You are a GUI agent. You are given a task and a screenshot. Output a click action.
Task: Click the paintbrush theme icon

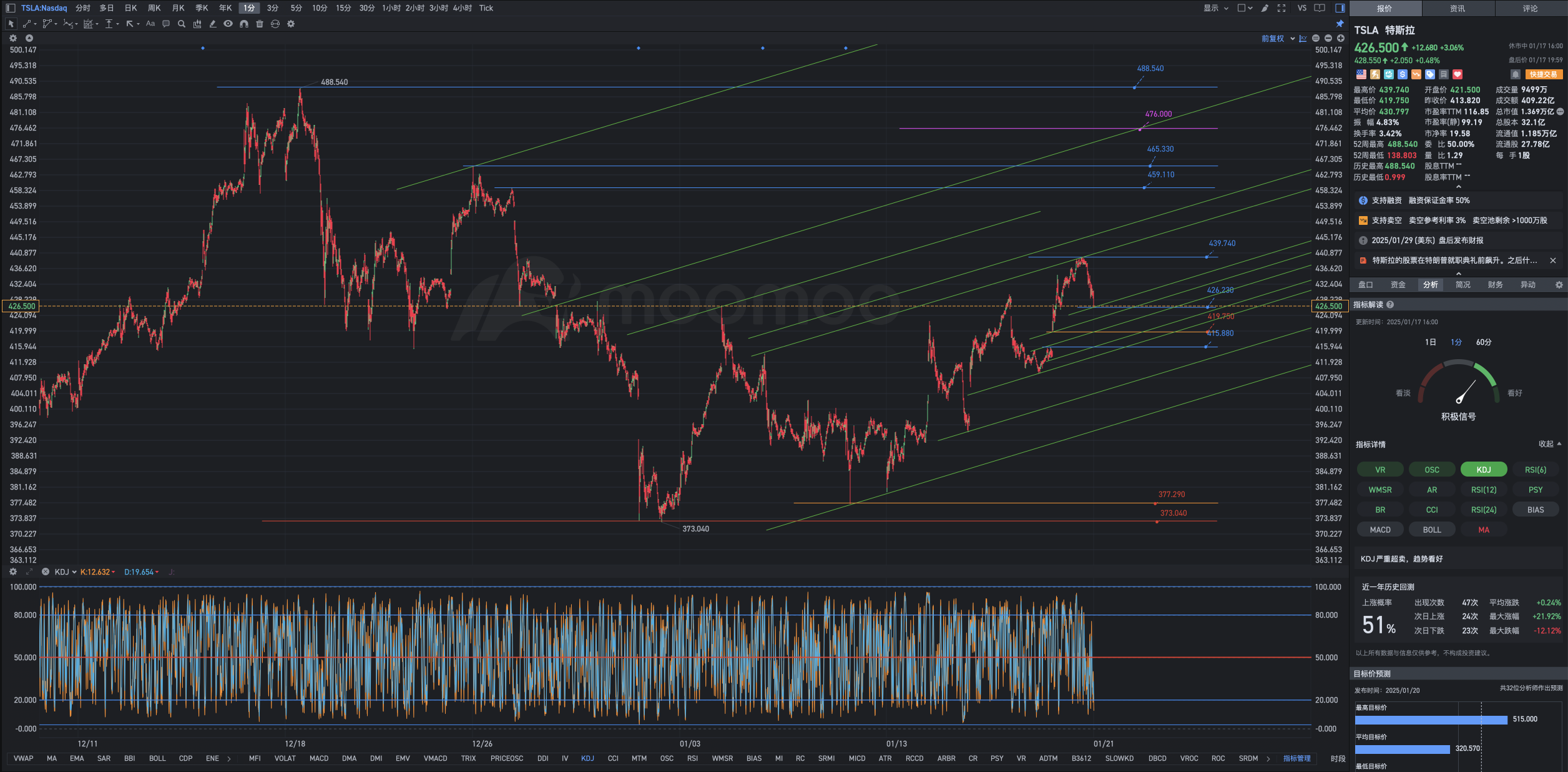(1265, 8)
